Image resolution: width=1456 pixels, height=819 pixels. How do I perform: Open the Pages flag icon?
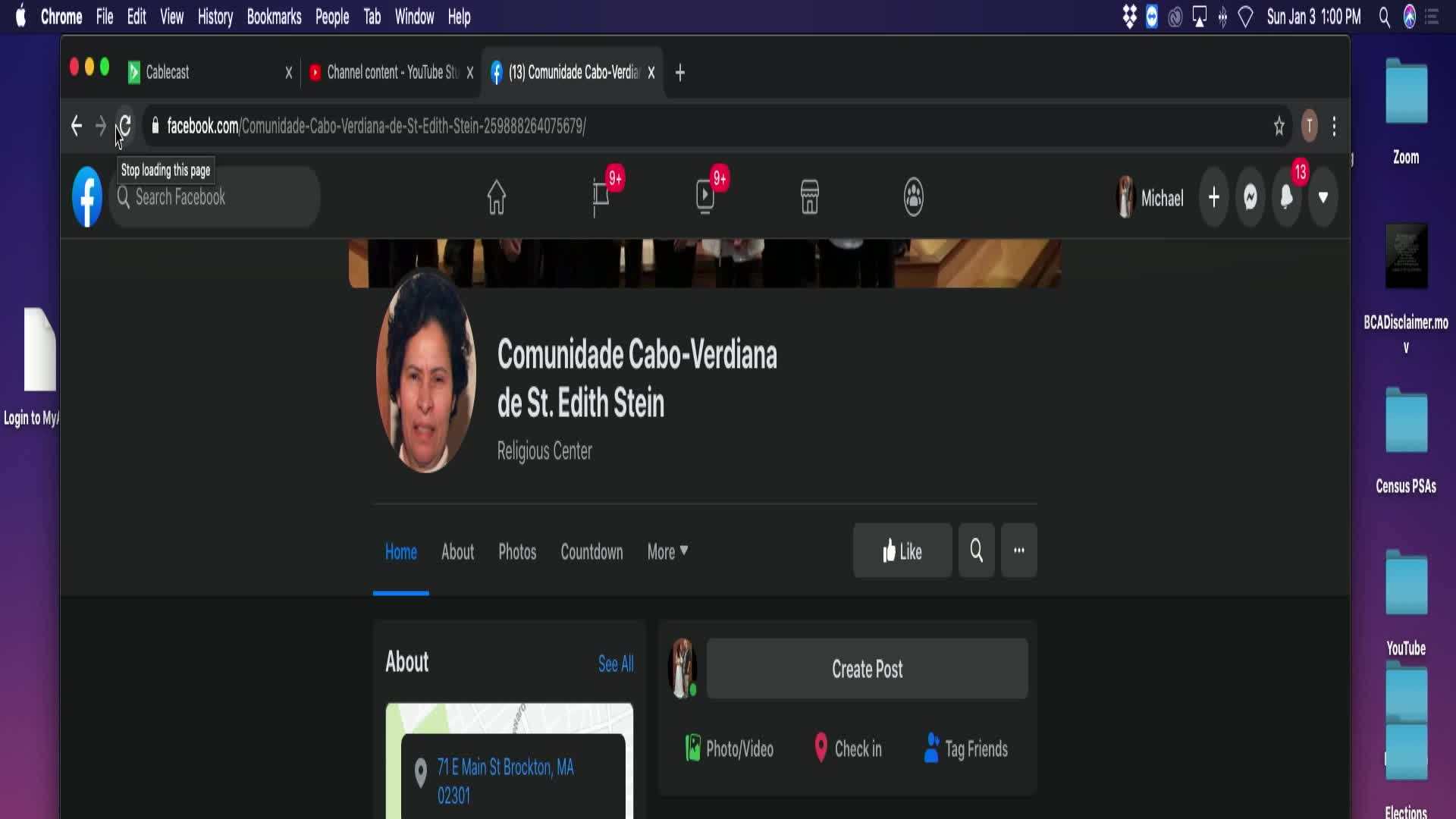601,197
